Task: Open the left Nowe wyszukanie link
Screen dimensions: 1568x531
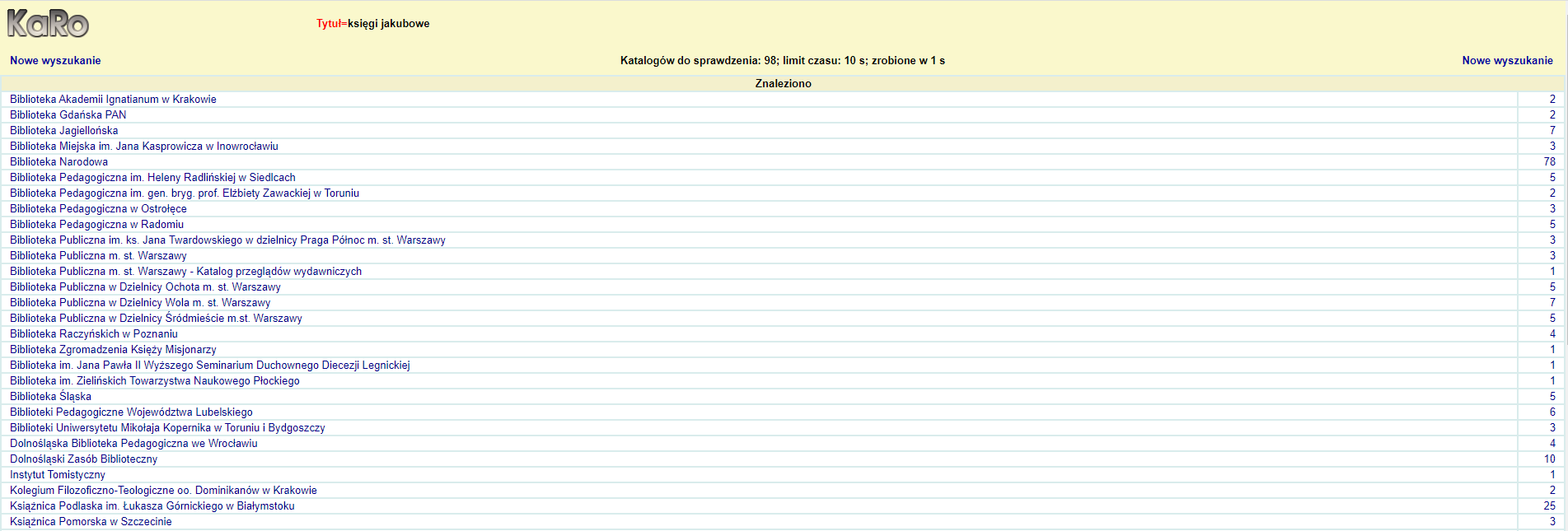Action: pos(55,60)
